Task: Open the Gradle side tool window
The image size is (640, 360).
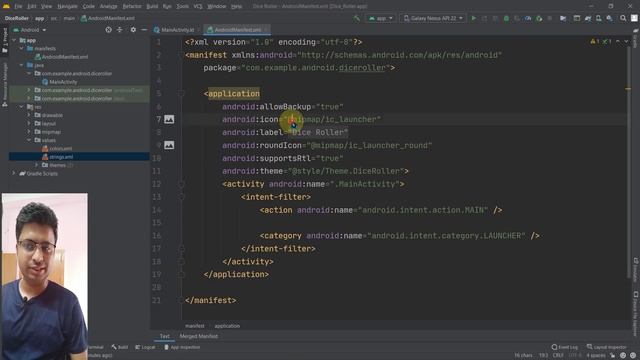Action: coord(636,38)
